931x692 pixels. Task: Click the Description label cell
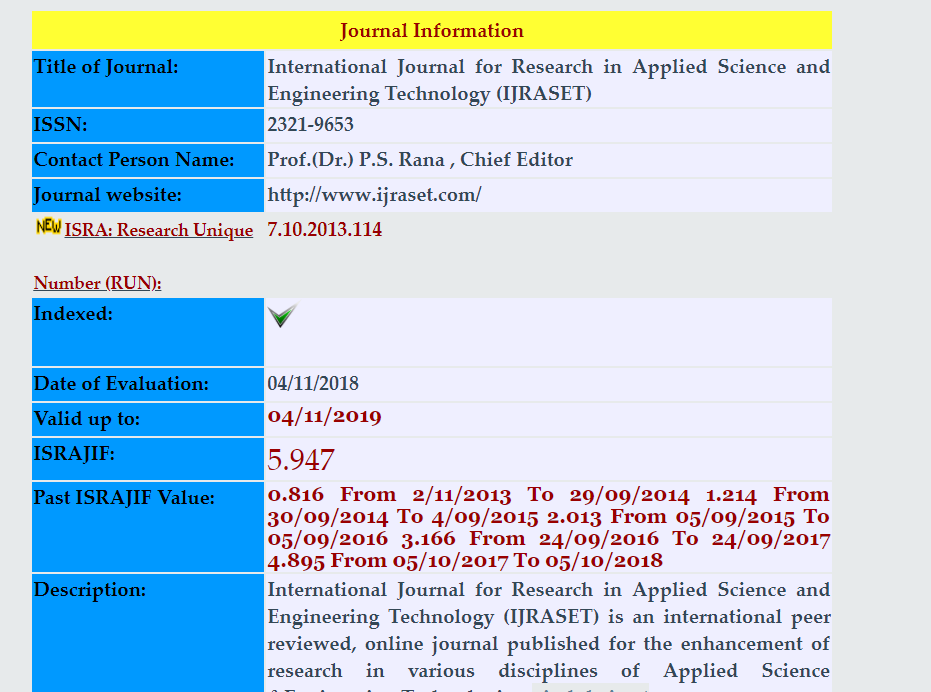click(90, 590)
